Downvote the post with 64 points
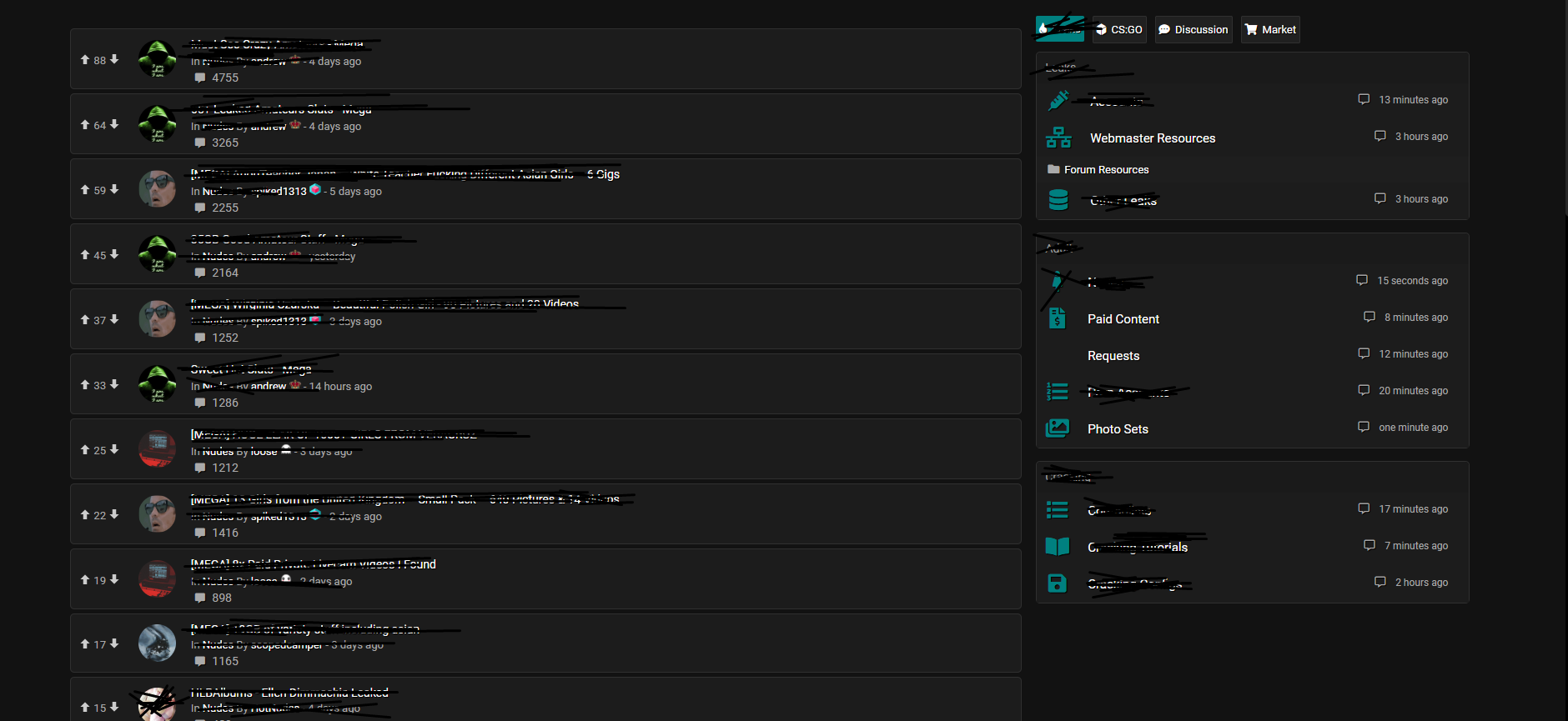The height and width of the screenshot is (721, 1568). (114, 124)
